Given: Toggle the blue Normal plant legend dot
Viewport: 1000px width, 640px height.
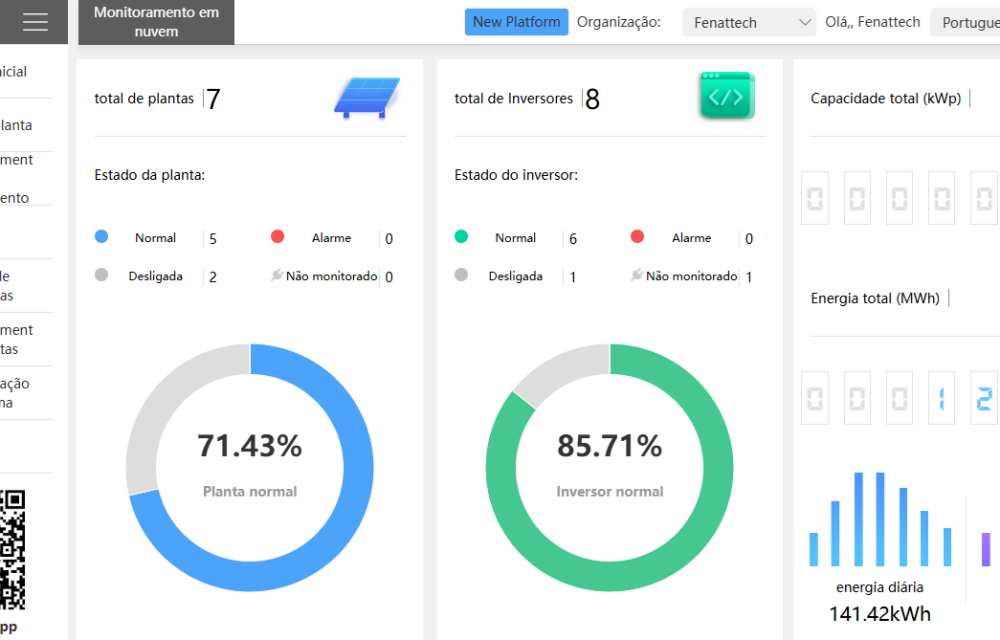Looking at the screenshot, I should [x=101, y=236].
